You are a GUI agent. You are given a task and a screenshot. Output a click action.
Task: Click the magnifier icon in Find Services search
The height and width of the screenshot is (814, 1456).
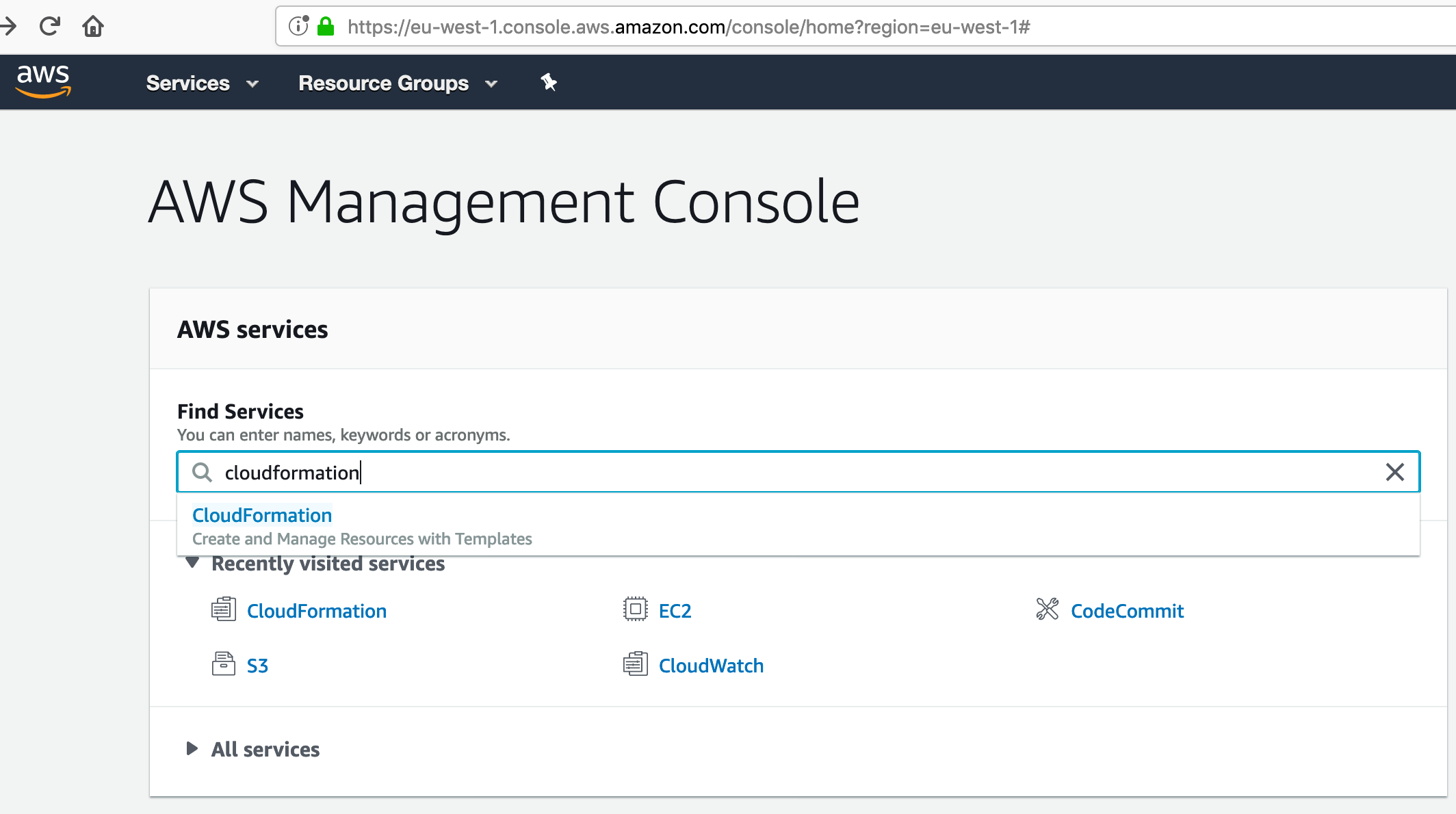click(x=202, y=472)
